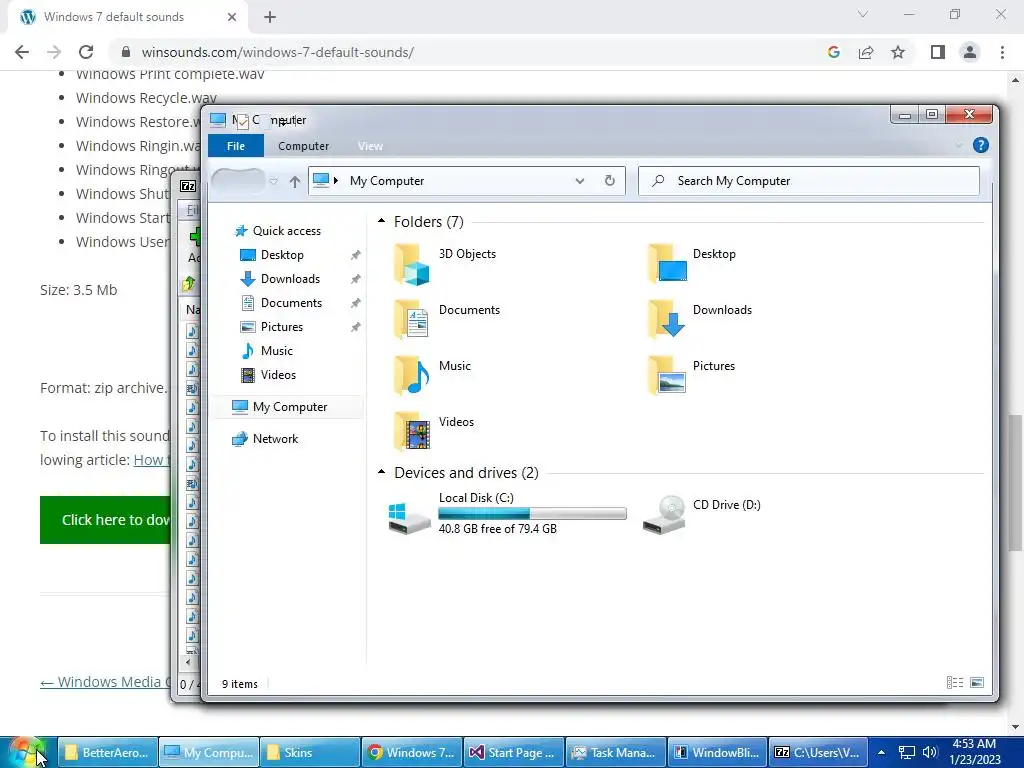Viewport: 1024px width, 768px height.
Task: Click the volume speaker tray icon
Action: click(930, 752)
